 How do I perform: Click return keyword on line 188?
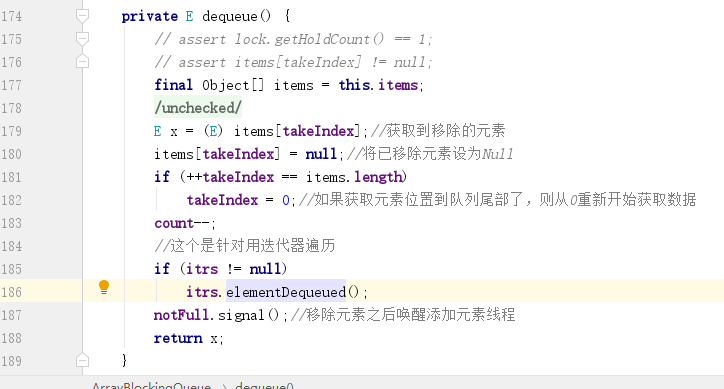[178, 338]
